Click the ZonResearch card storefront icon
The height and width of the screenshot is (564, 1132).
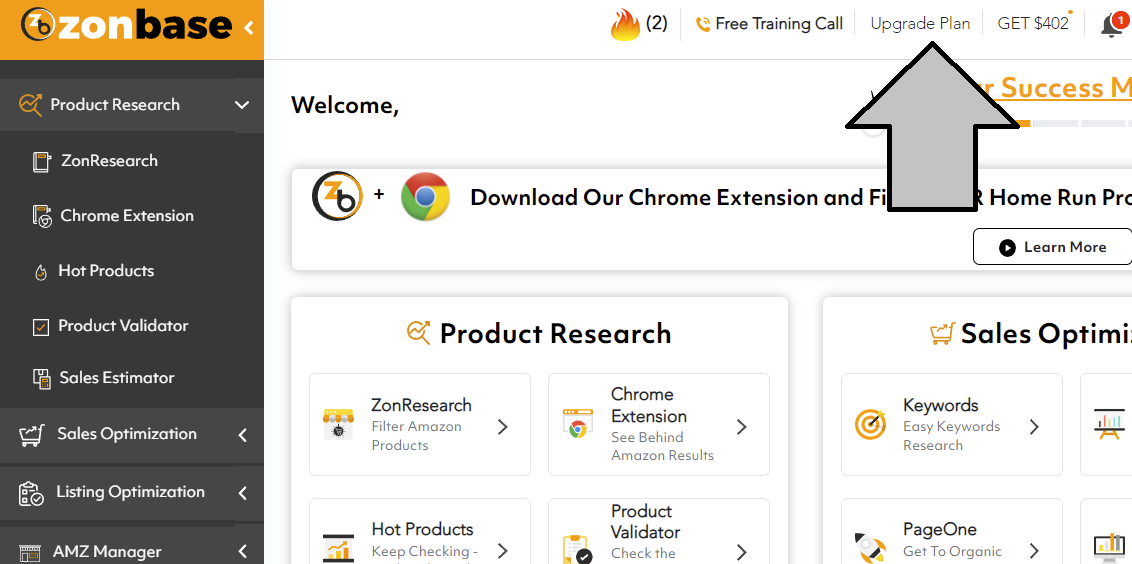click(x=339, y=425)
